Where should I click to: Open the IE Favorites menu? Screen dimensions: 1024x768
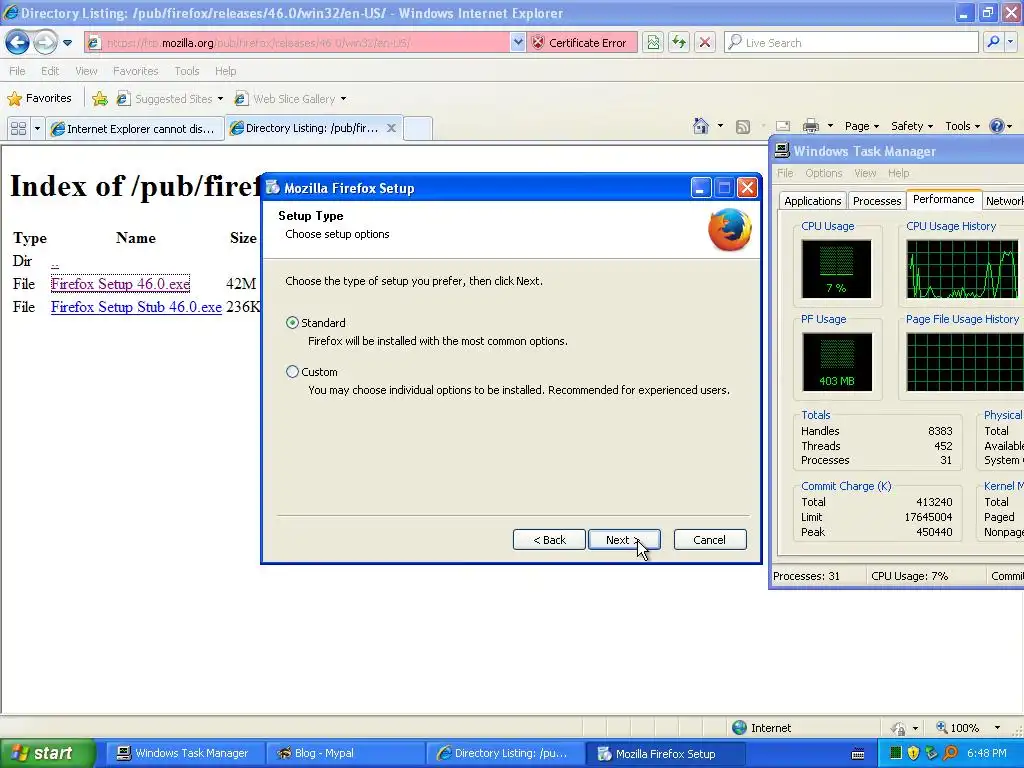[135, 71]
